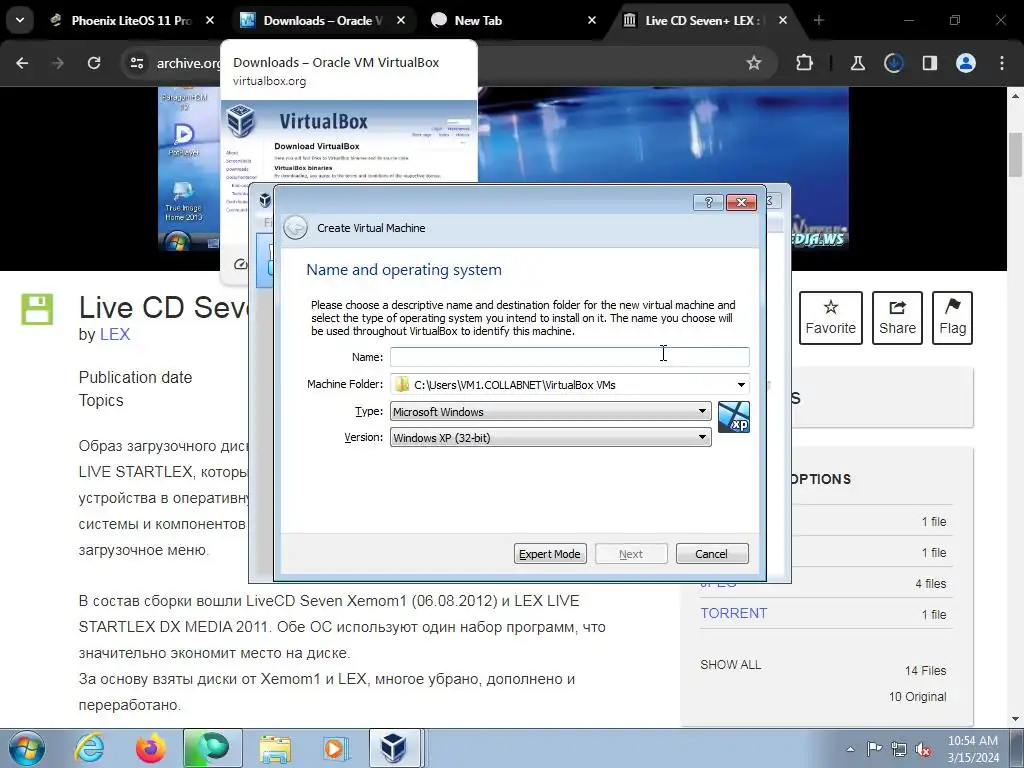Click the site information icon beside archive.org
This screenshot has height=768, width=1024.
pos(136,63)
